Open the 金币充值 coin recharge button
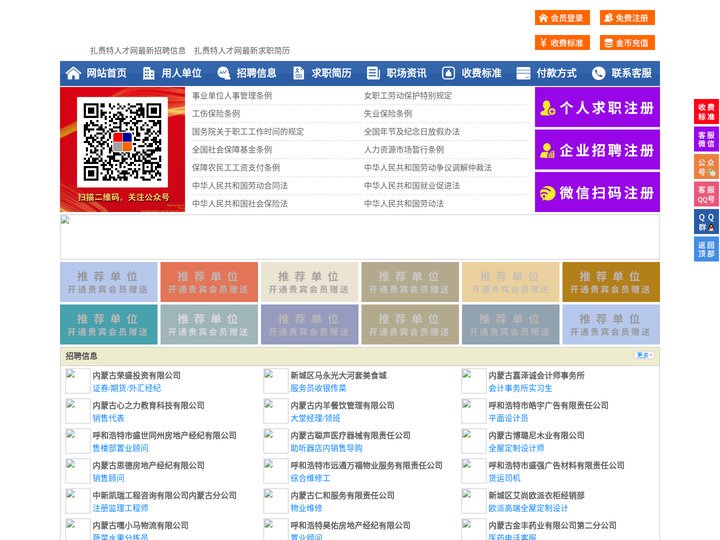The image size is (720, 540). 627,43
